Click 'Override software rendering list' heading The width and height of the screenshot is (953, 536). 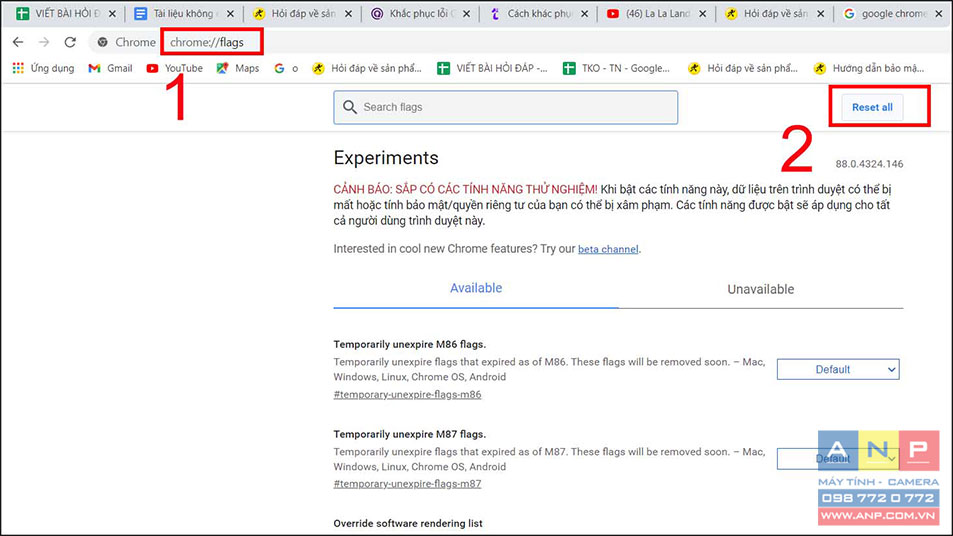coord(408,523)
